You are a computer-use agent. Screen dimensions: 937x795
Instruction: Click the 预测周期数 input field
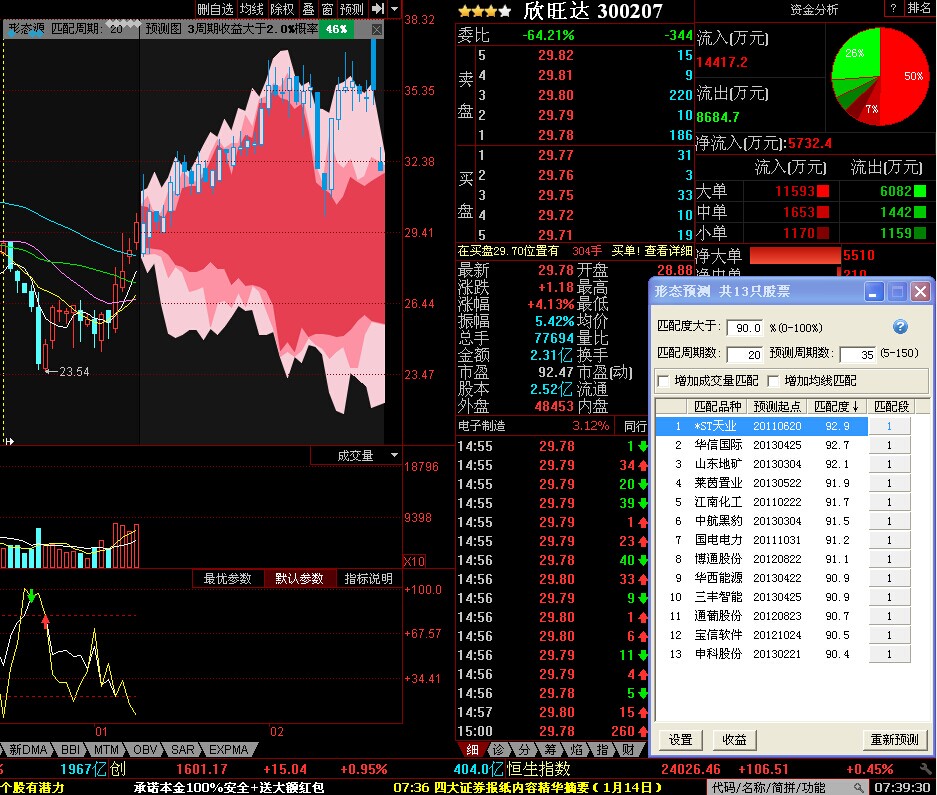tap(858, 354)
